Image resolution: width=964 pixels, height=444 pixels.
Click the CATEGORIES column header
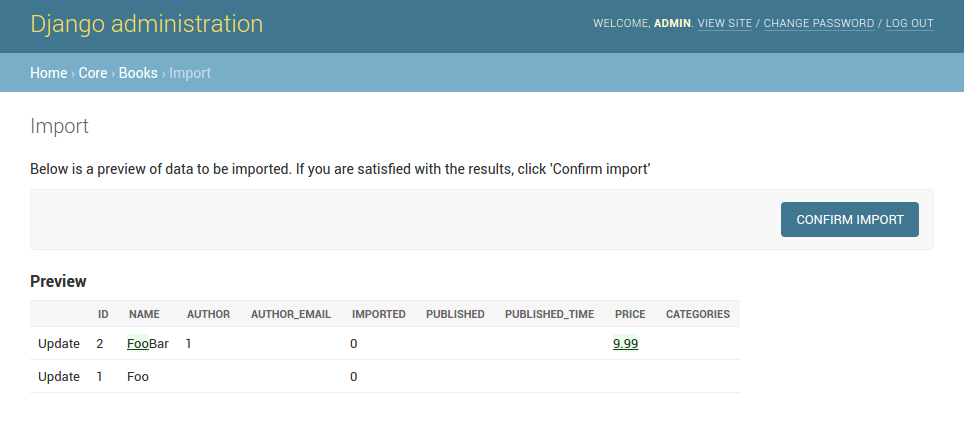[698, 314]
